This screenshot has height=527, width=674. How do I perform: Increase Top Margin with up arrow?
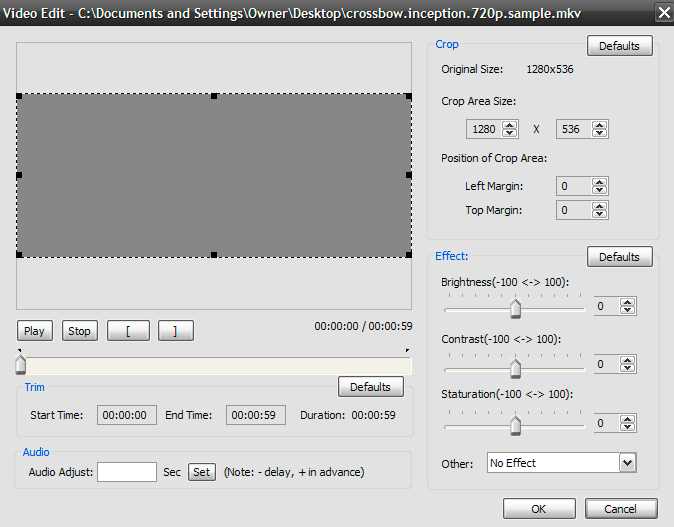pyautogui.click(x=600, y=207)
